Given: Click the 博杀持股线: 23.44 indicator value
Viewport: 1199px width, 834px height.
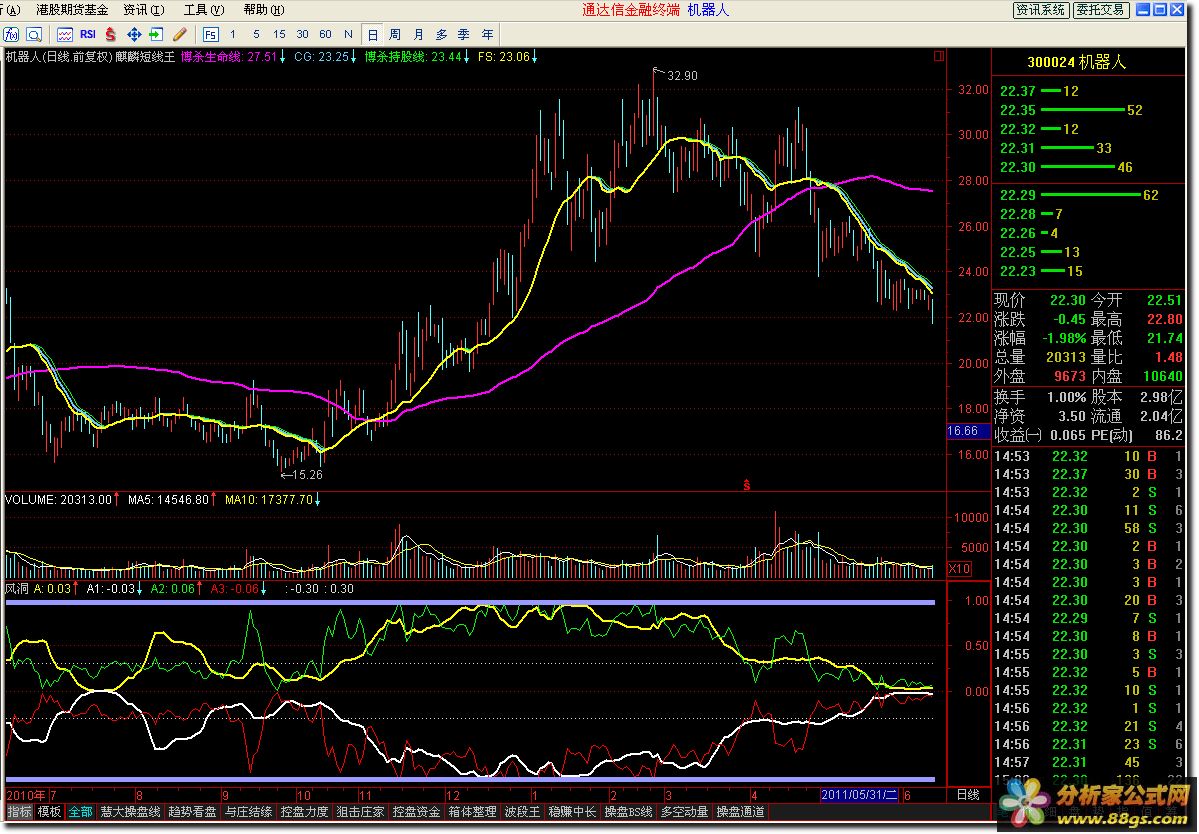Looking at the screenshot, I should point(413,57).
